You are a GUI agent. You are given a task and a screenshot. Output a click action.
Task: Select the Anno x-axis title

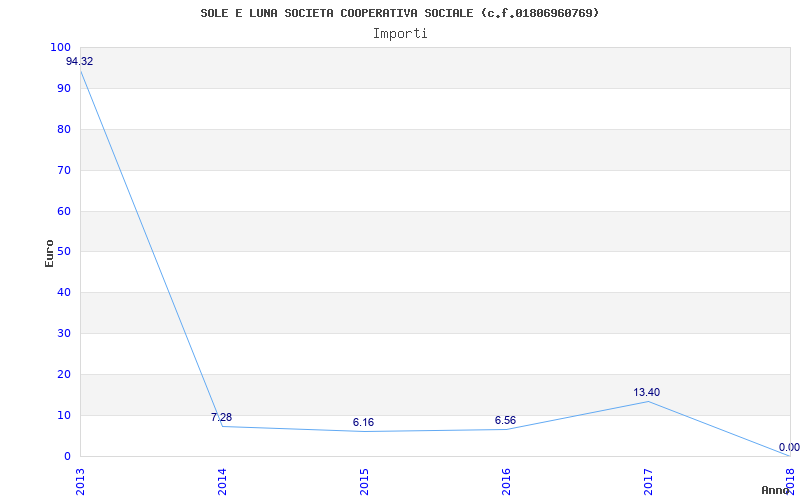tap(775, 490)
